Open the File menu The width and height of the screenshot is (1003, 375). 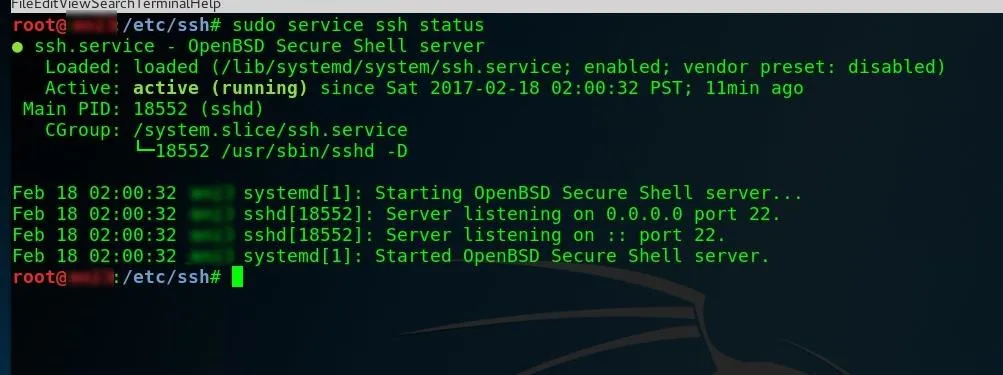pyautogui.click(x=19, y=4)
